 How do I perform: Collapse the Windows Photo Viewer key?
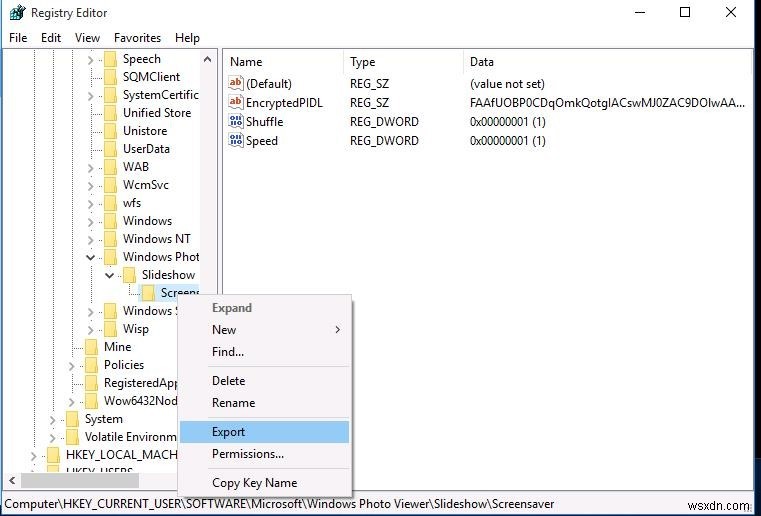point(91,257)
